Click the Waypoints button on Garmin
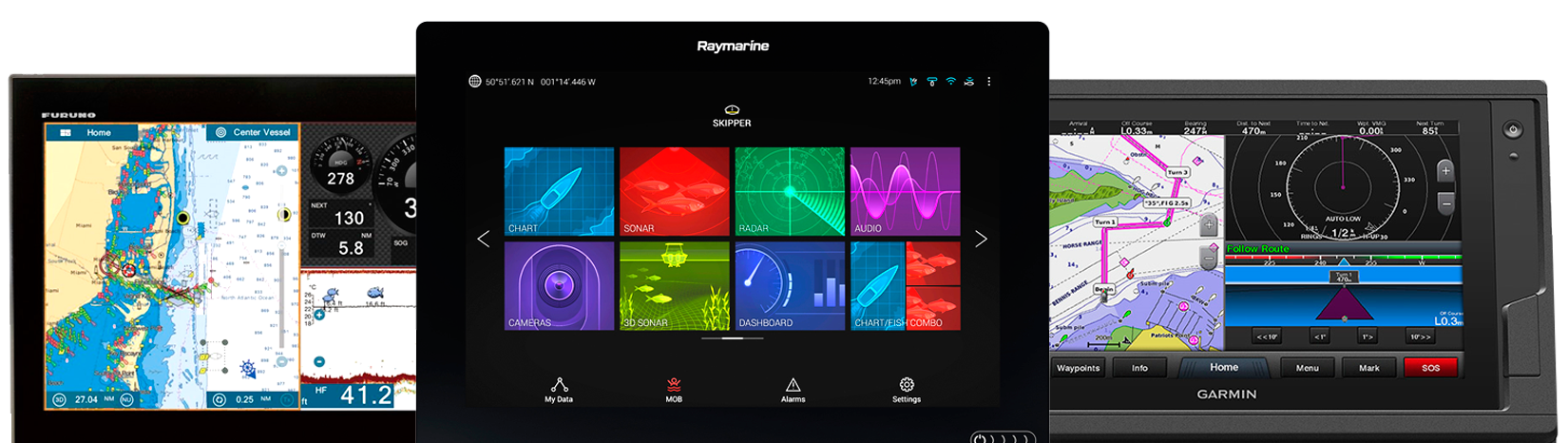1568x443 pixels. coord(1079,368)
